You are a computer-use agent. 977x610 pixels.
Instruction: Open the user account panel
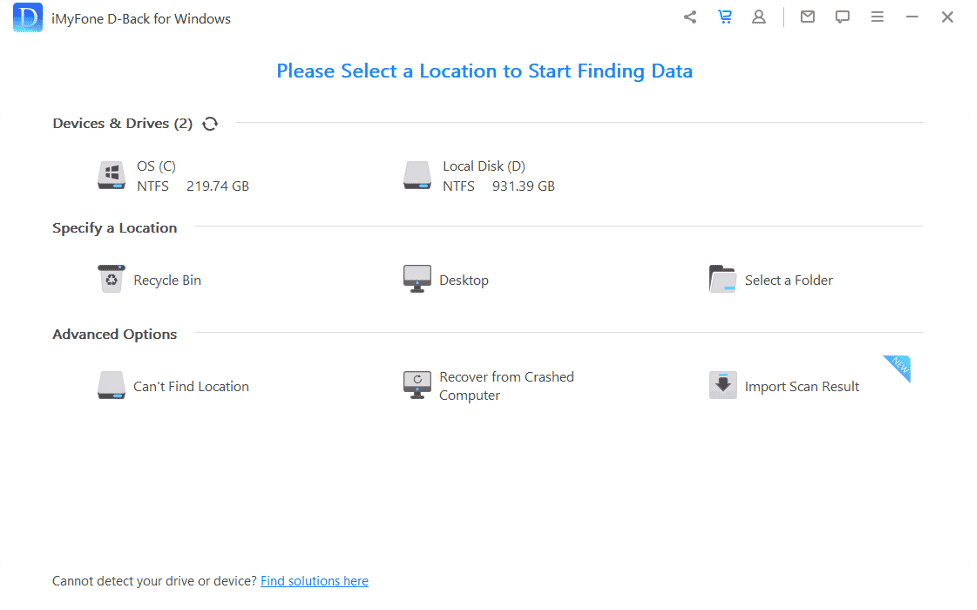[759, 16]
